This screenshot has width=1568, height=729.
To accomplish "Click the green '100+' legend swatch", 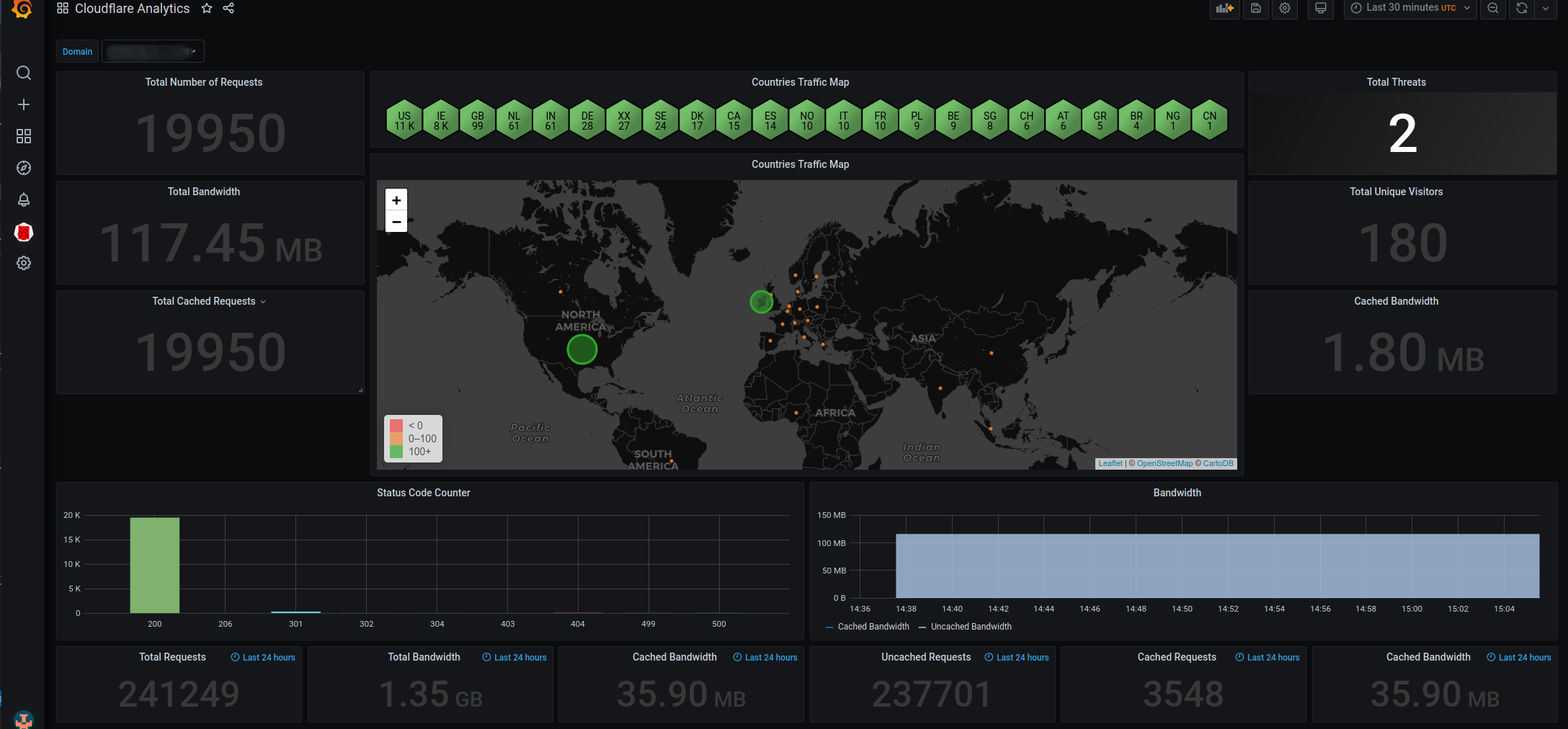I will pos(396,452).
